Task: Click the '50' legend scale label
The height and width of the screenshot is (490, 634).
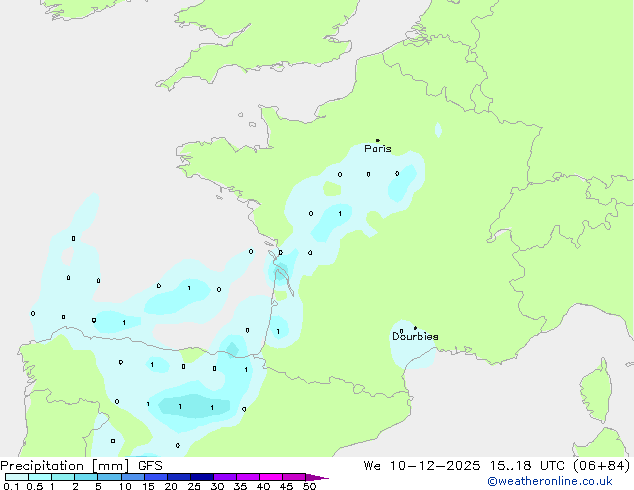Action: 309,486
